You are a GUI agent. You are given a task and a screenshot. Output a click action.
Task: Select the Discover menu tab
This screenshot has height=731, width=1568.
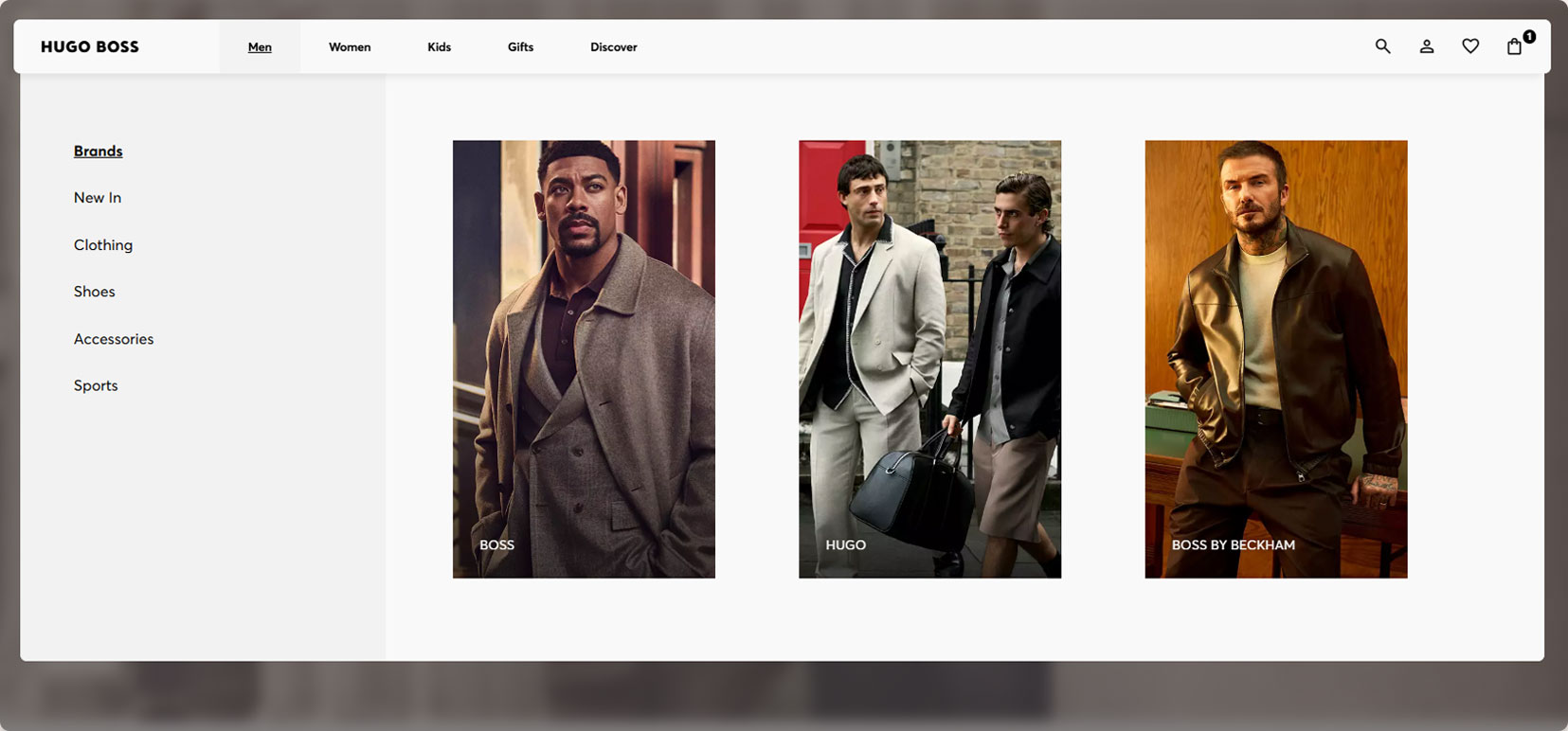(614, 46)
